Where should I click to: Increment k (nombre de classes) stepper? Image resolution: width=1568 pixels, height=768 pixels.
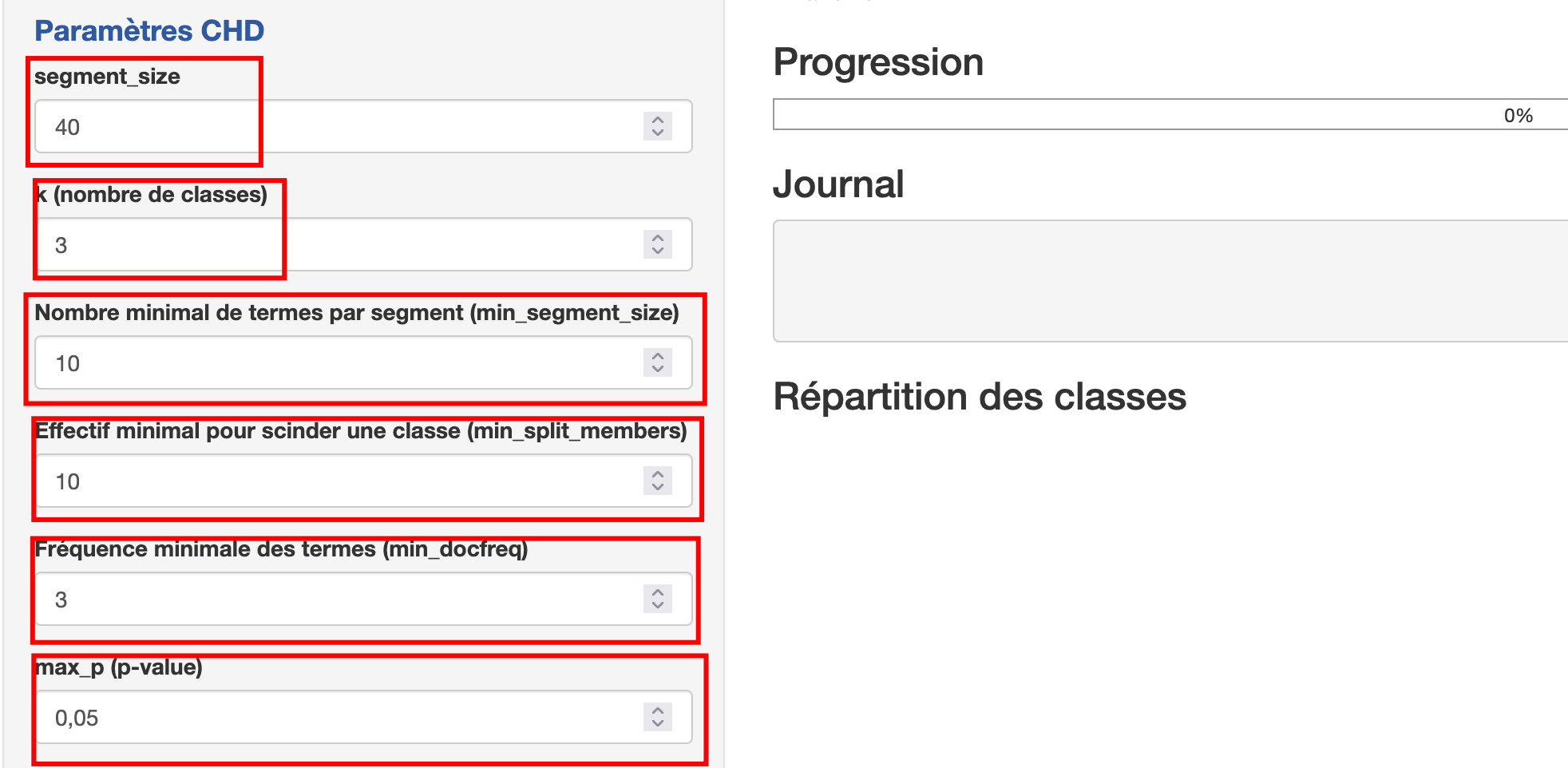point(658,238)
